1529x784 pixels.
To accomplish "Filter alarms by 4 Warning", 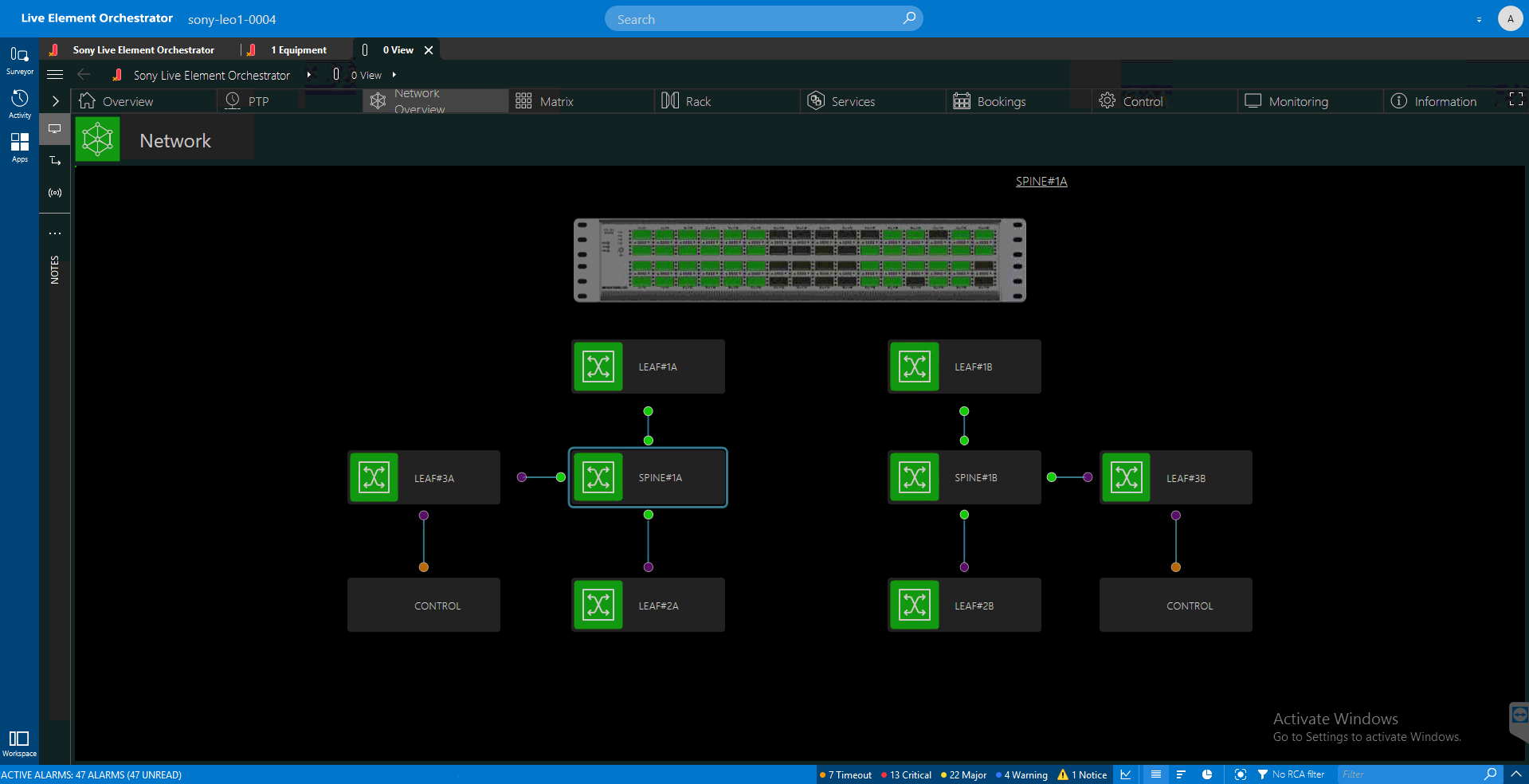I will point(1021,774).
